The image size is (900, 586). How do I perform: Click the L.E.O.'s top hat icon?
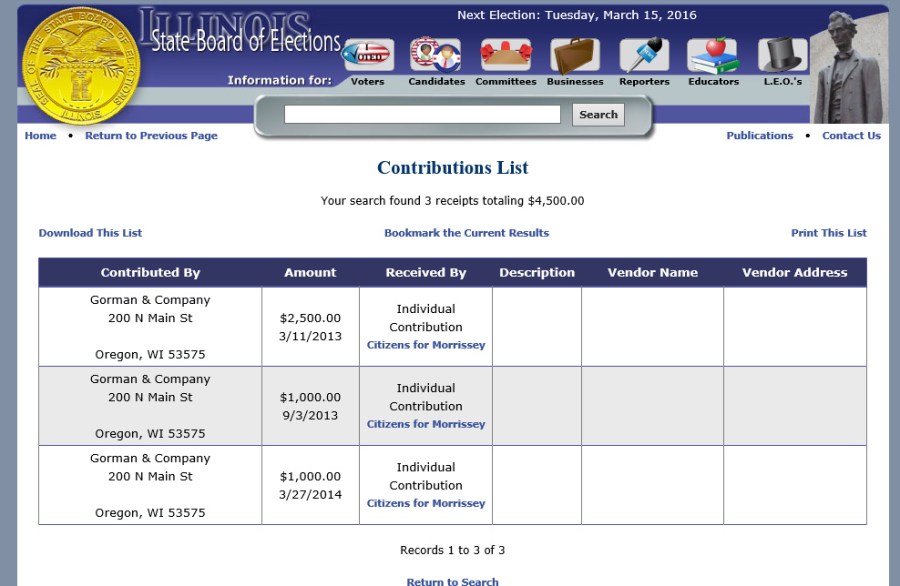pos(782,55)
